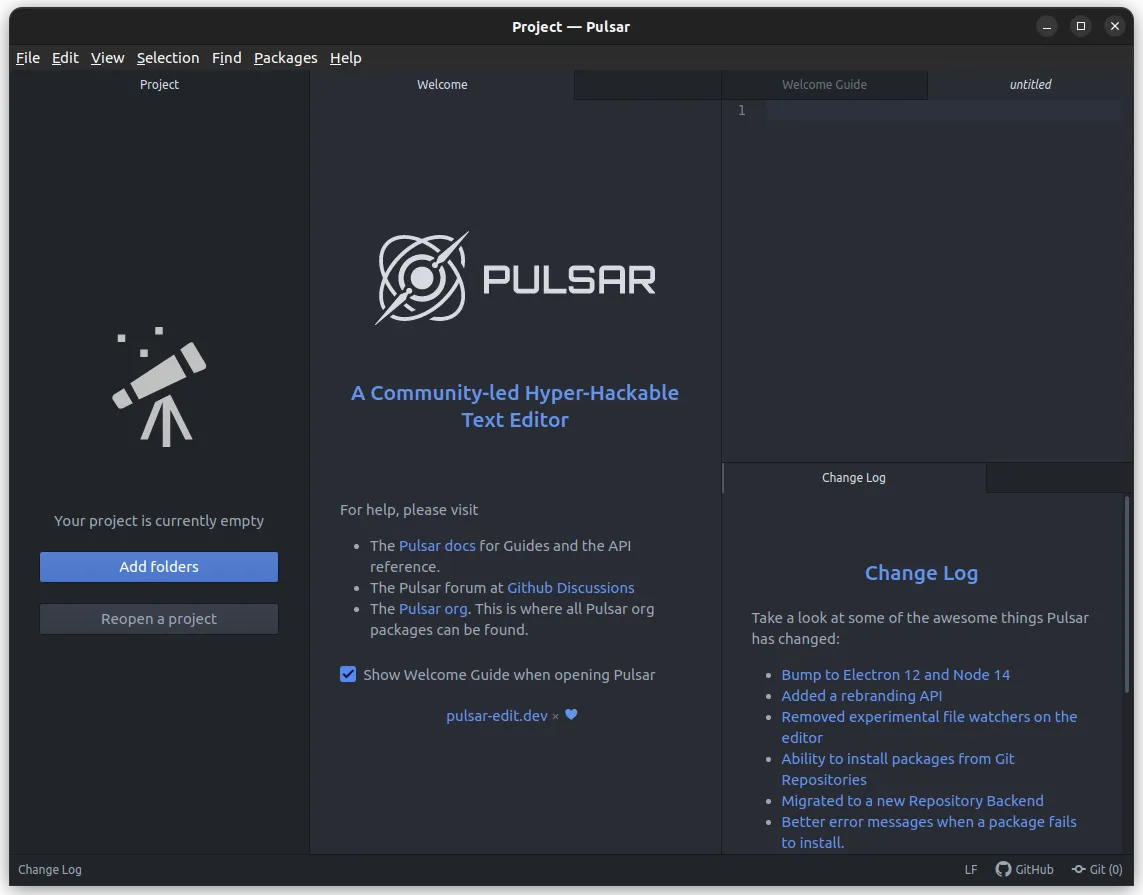This screenshot has height=895, width=1143.
Task: Disable Show Welcome Guide when opening Pulsar
Action: pyautogui.click(x=347, y=674)
